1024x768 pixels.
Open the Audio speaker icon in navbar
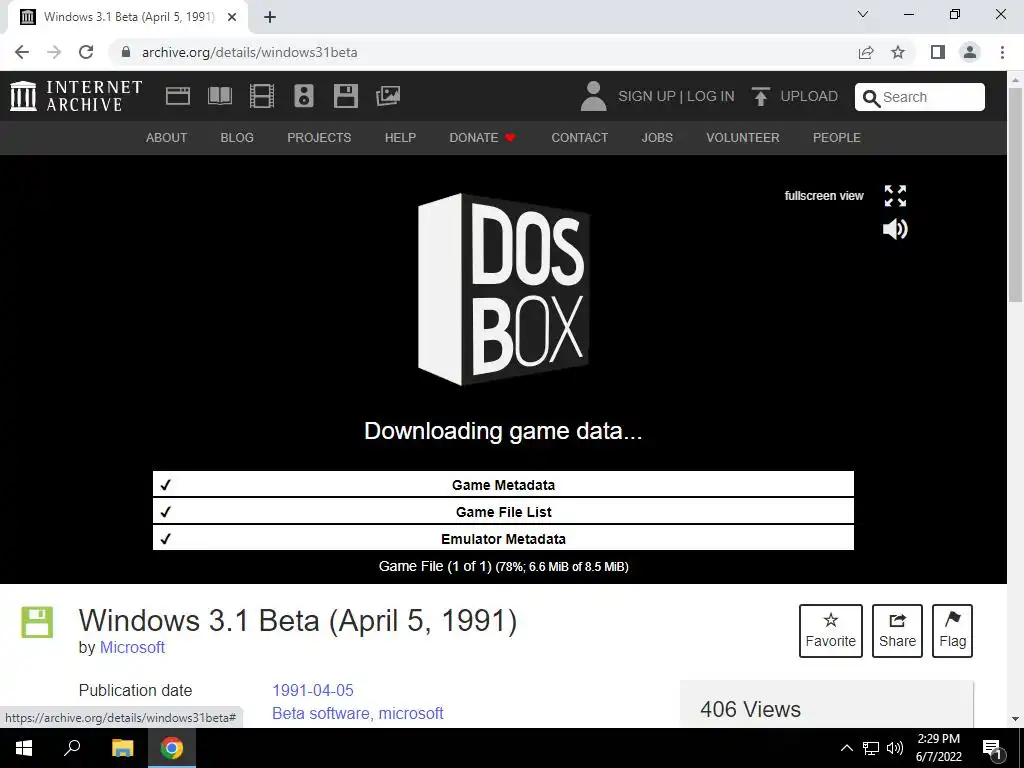(x=304, y=96)
